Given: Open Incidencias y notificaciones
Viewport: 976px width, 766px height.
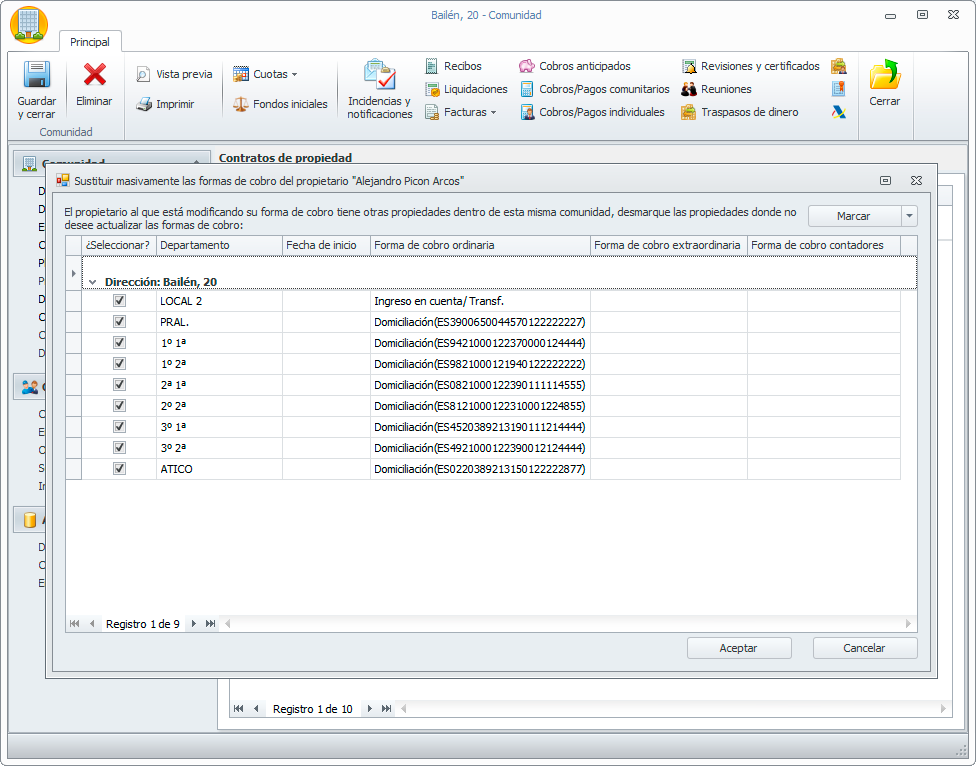Looking at the screenshot, I should (380, 76).
